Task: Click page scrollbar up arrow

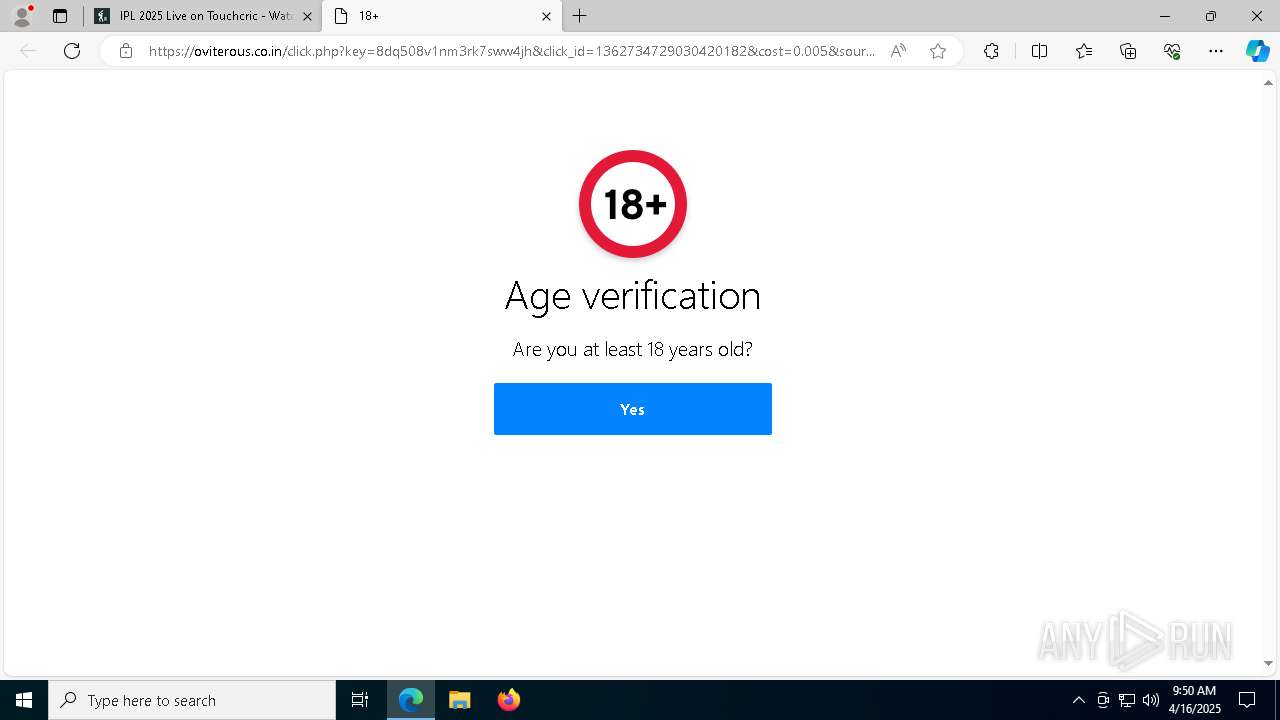Action: (1269, 83)
